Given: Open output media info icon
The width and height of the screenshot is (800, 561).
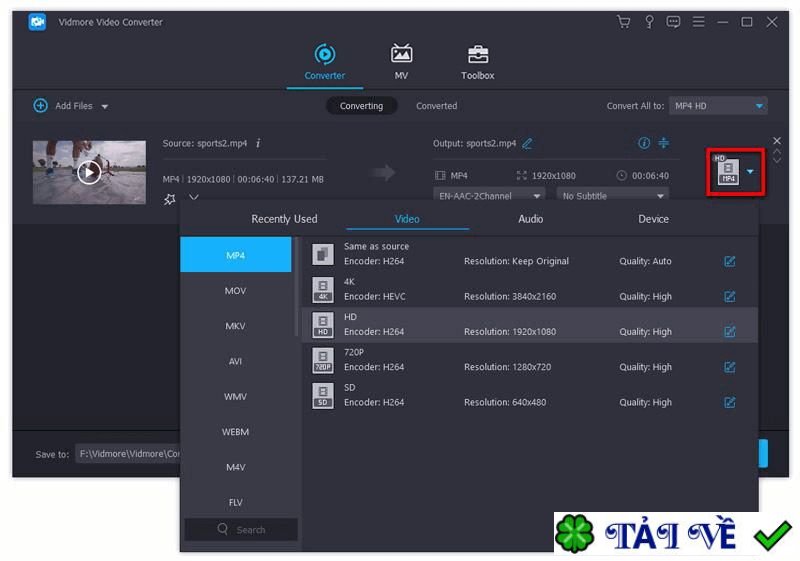Looking at the screenshot, I should [644, 143].
